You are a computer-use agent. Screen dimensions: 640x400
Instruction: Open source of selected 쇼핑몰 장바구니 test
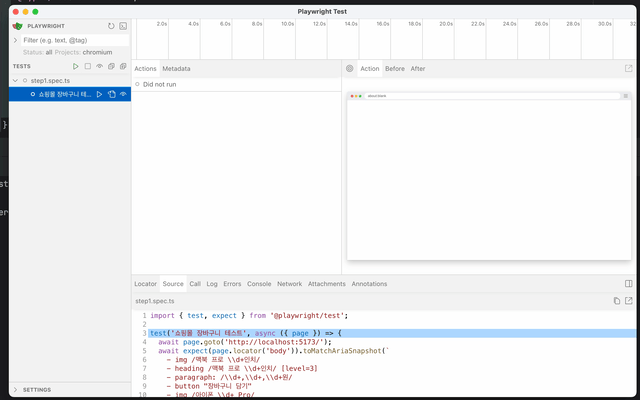[111, 94]
